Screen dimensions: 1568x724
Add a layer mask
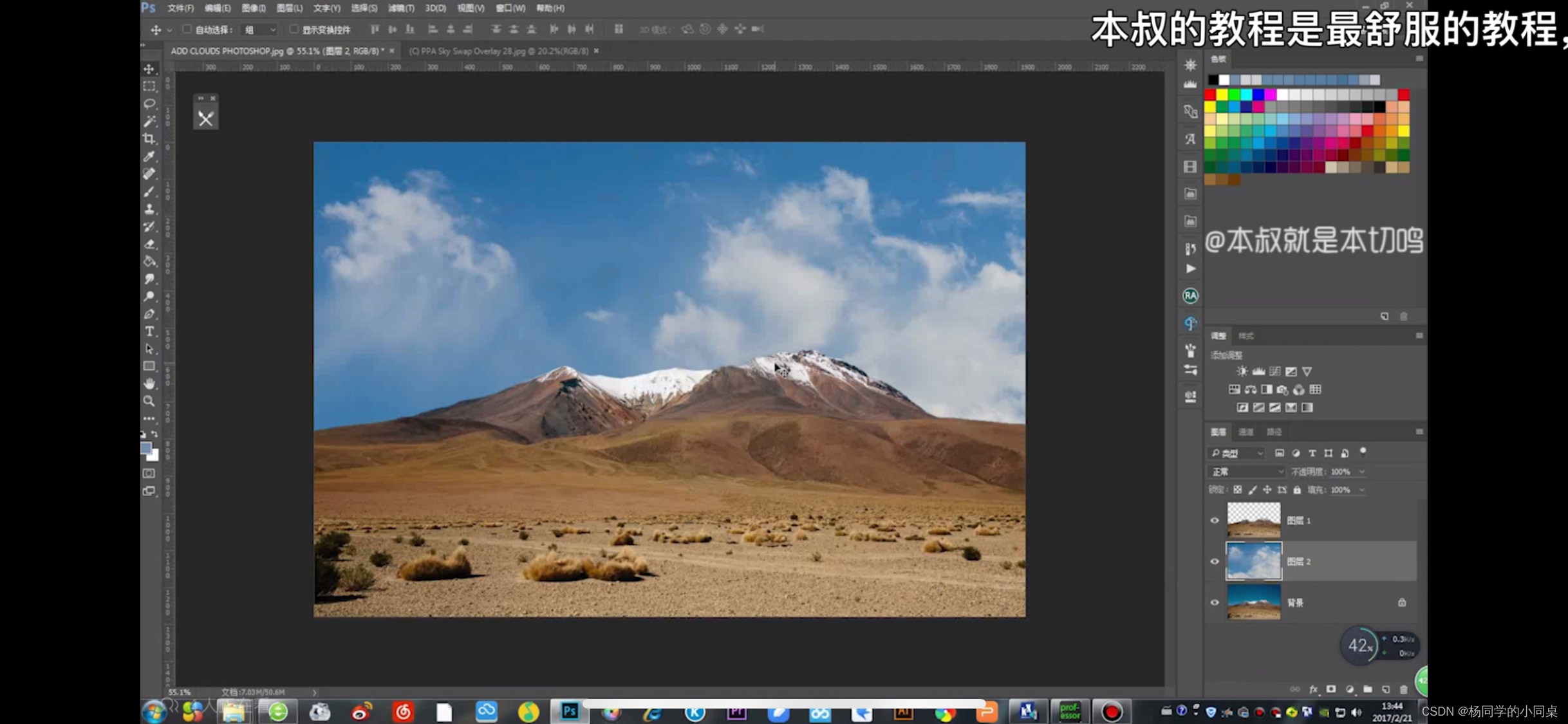pyautogui.click(x=1331, y=689)
